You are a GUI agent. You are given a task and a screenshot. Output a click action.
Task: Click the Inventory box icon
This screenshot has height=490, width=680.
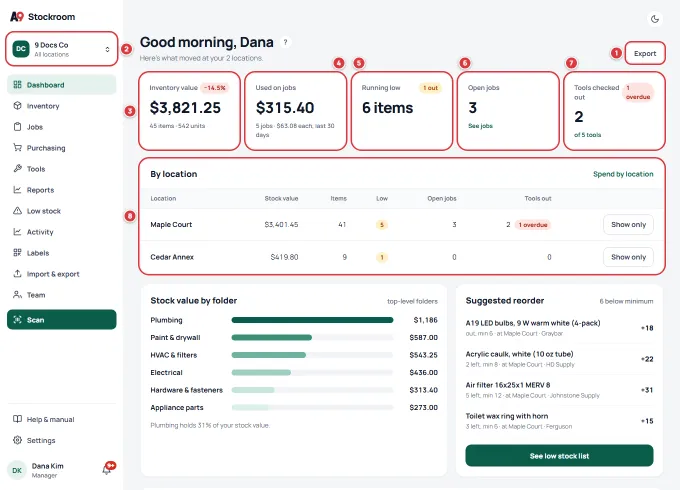(x=17, y=105)
